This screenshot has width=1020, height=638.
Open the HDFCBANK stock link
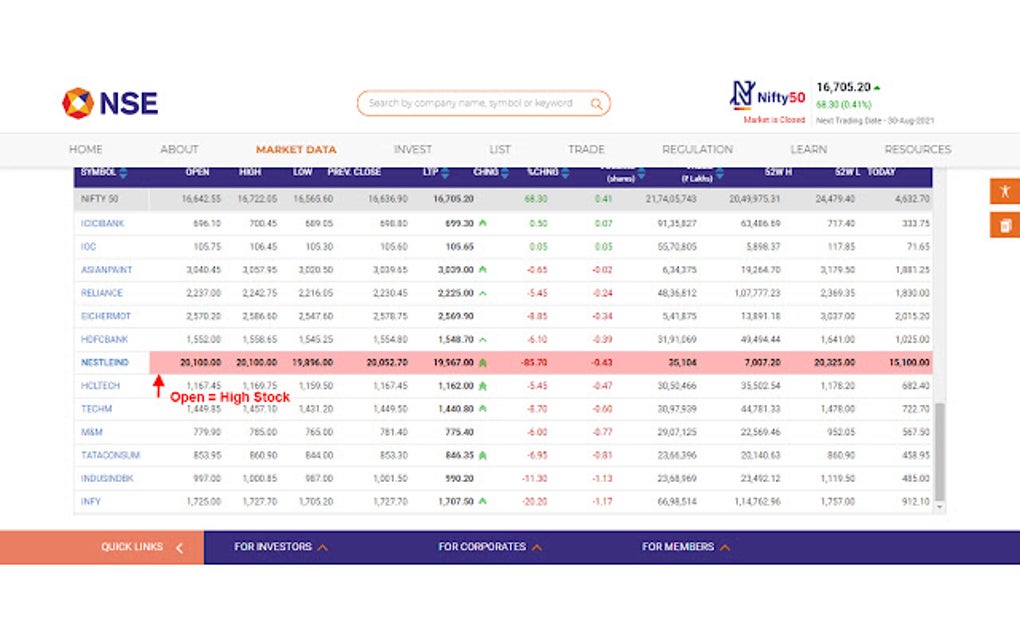click(103, 339)
